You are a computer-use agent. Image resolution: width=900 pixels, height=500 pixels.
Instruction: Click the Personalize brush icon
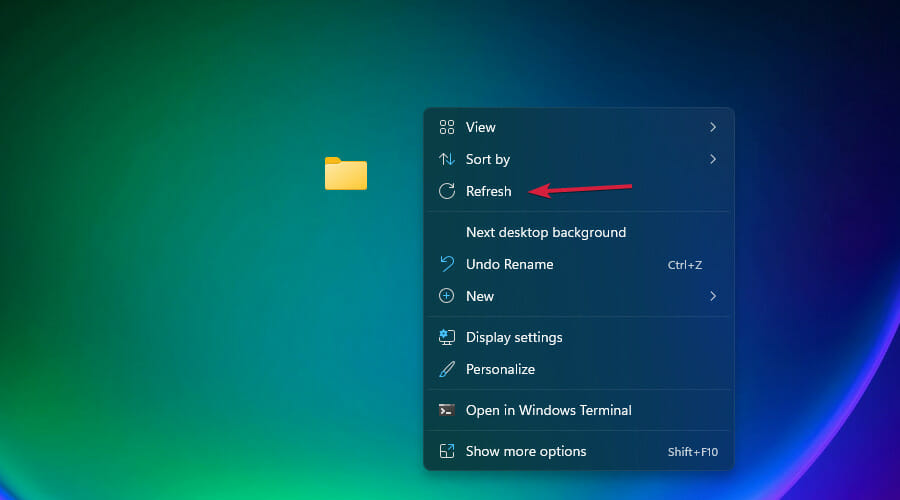point(447,369)
